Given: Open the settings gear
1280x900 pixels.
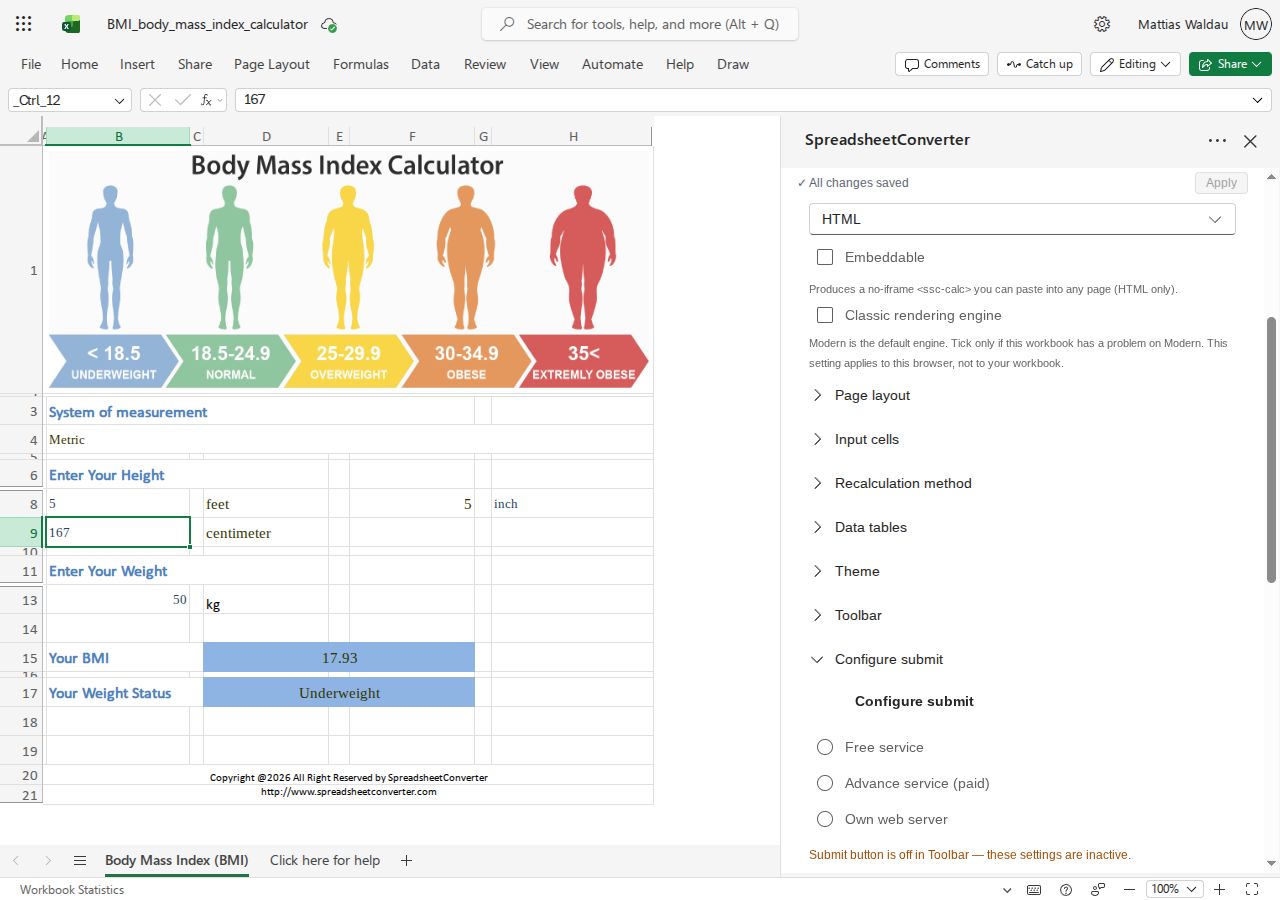Looking at the screenshot, I should pyautogui.click(x=1102, y=24).
